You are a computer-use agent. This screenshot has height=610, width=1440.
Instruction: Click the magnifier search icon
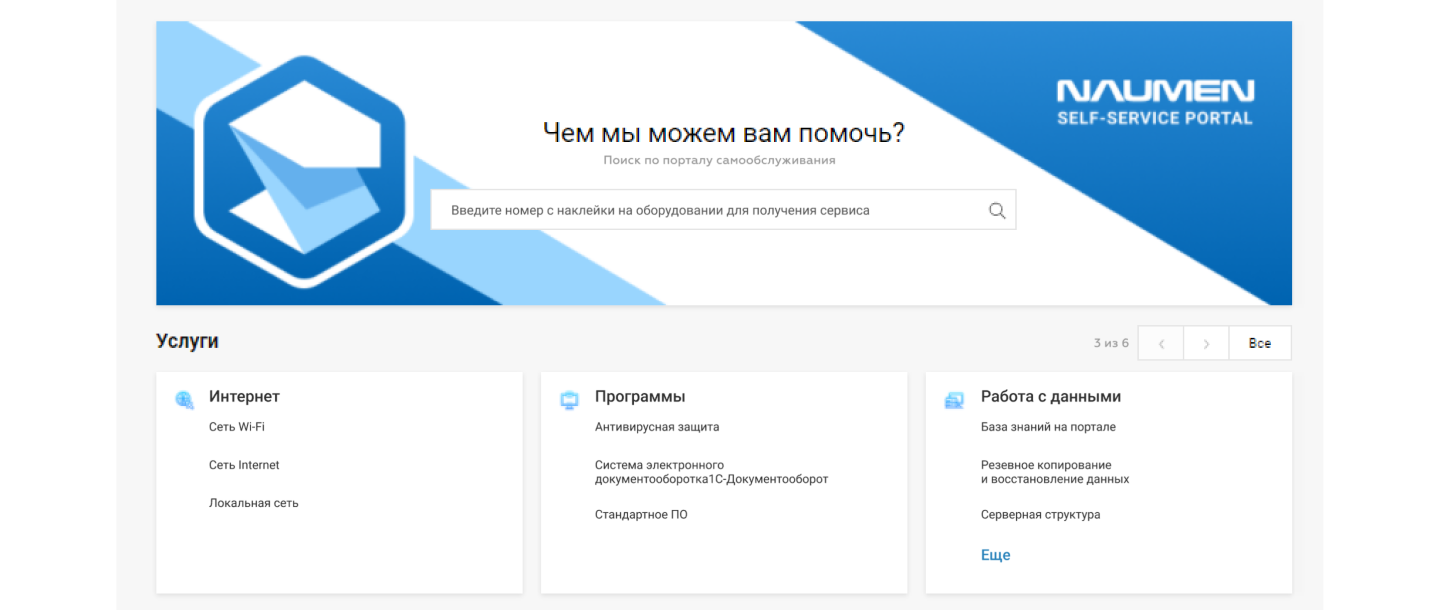[x=996, y=210]
